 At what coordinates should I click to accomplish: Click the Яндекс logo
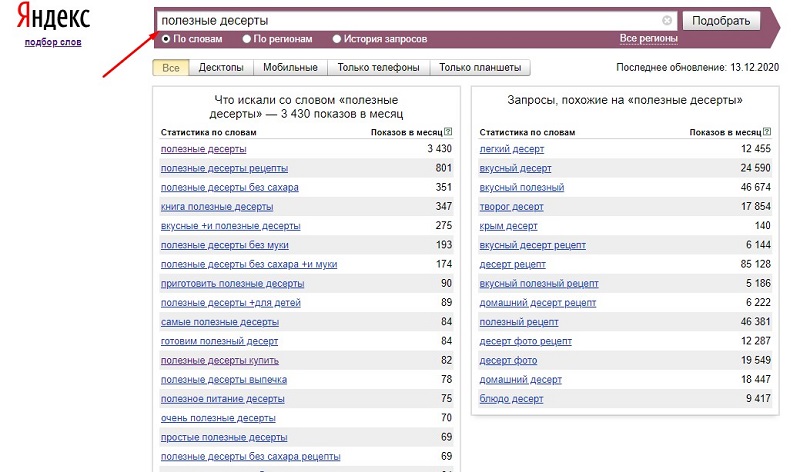coord(53,16)
